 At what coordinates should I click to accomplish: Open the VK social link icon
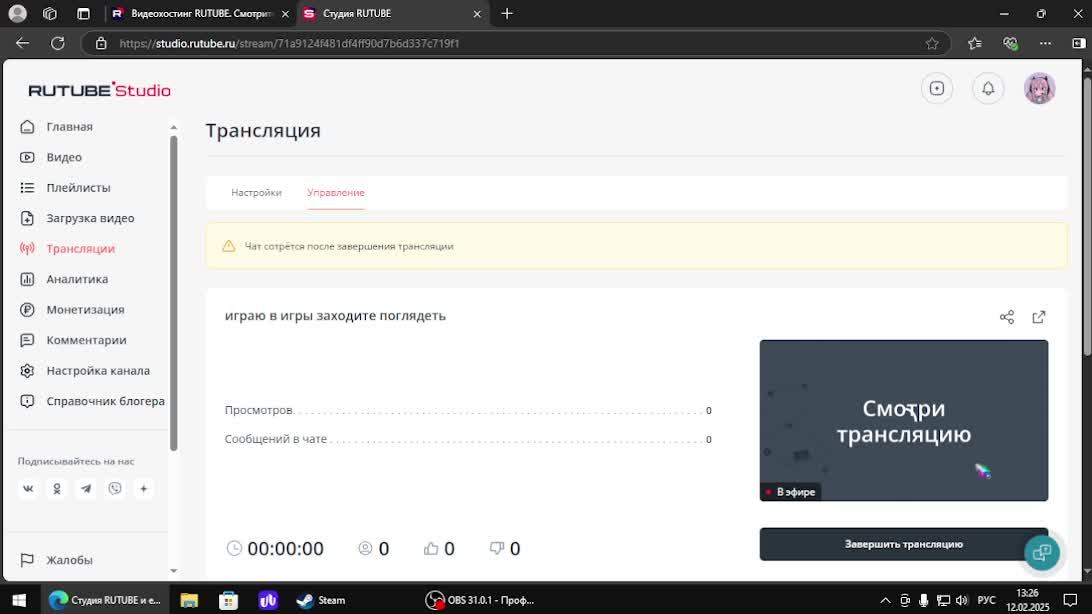28,489
